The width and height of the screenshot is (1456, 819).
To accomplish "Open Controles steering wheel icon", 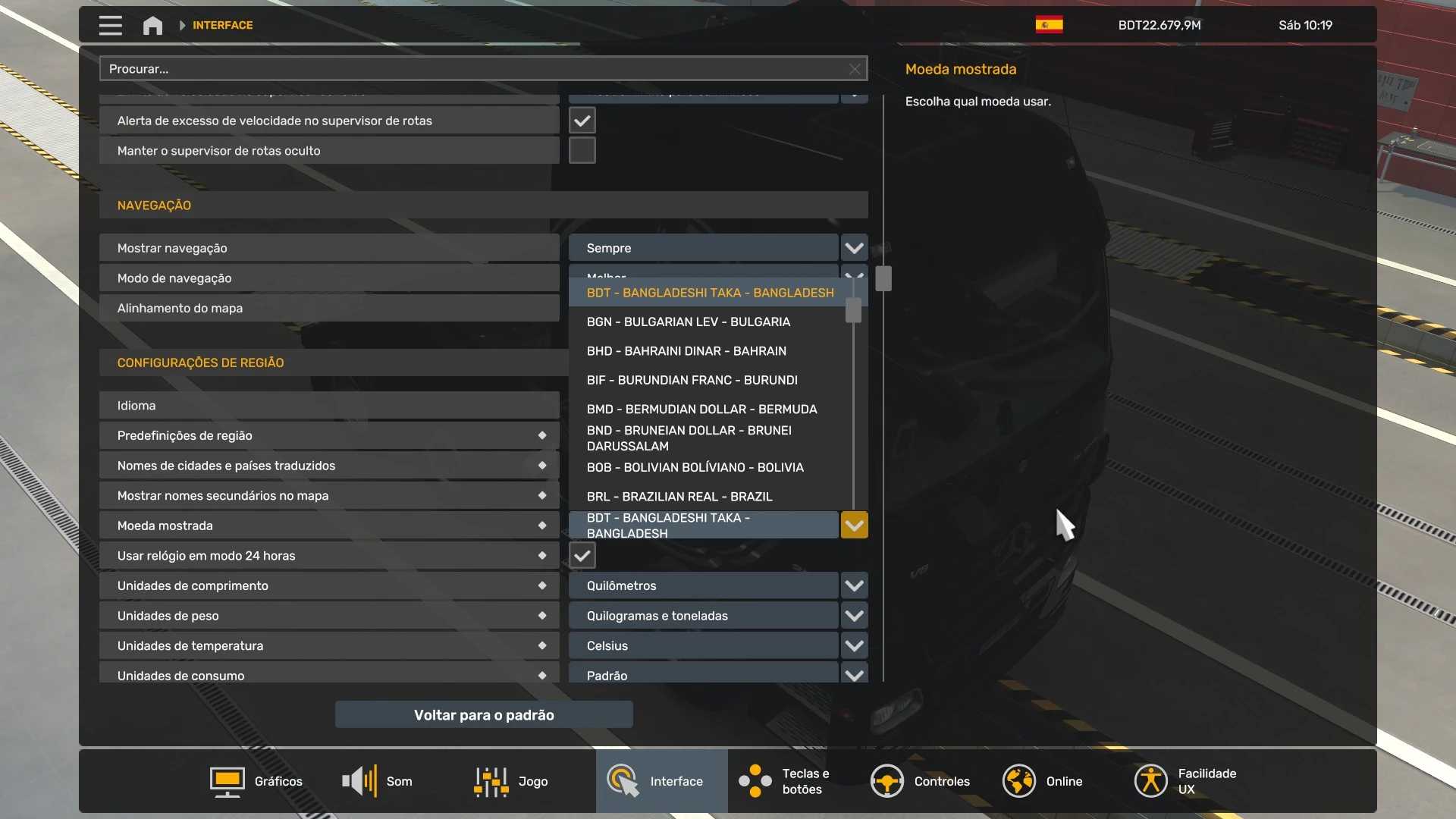I will 886,781.
